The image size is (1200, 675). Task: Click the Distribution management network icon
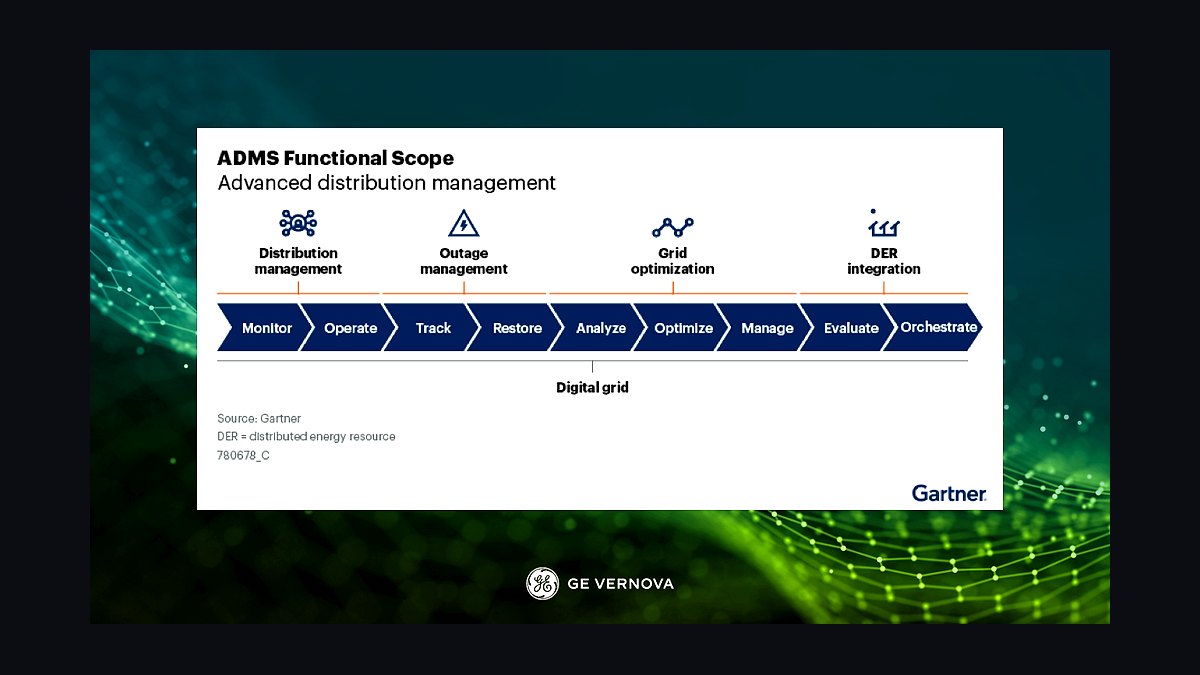(298, 223)
